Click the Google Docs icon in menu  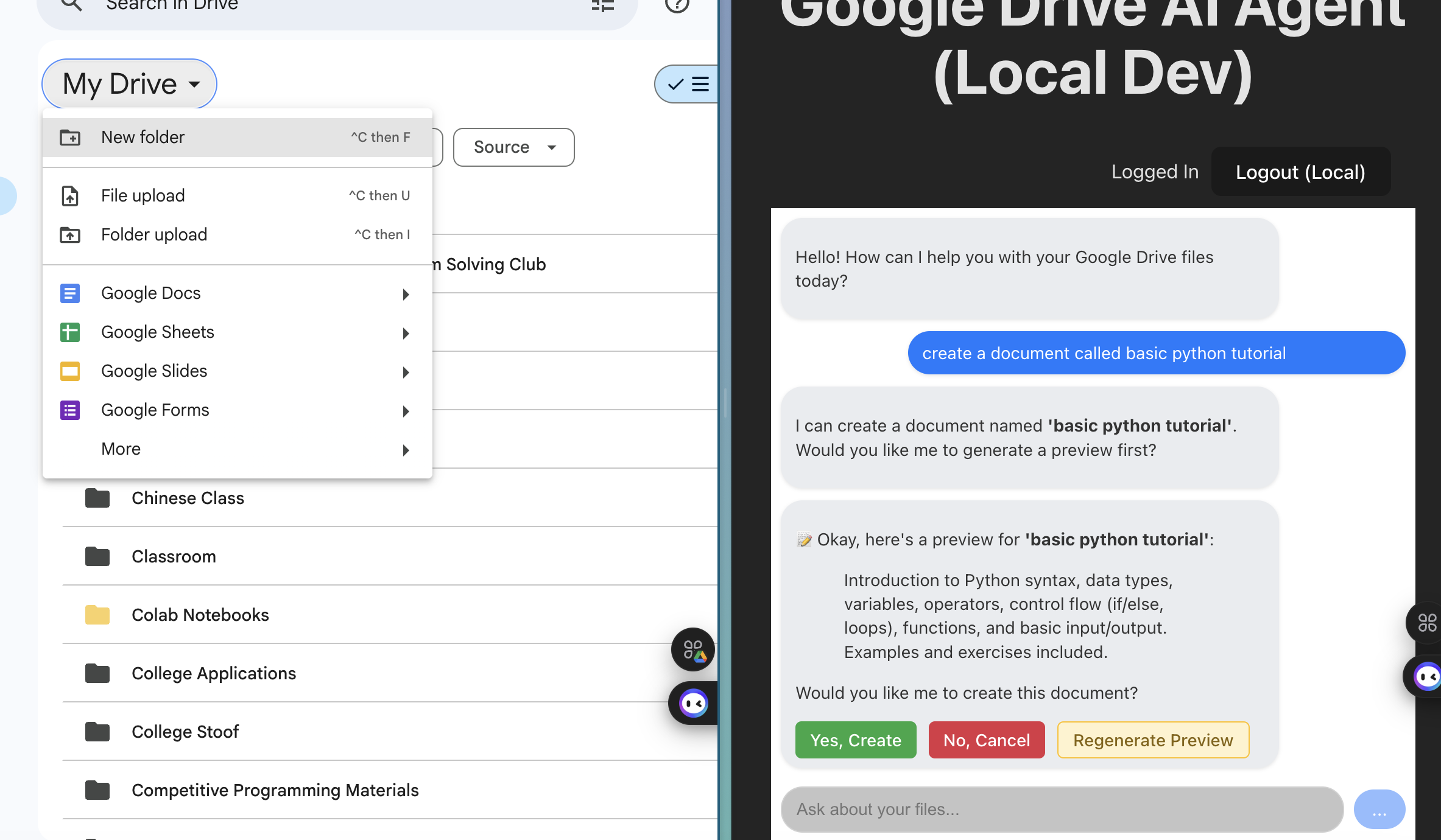point(70,293)
